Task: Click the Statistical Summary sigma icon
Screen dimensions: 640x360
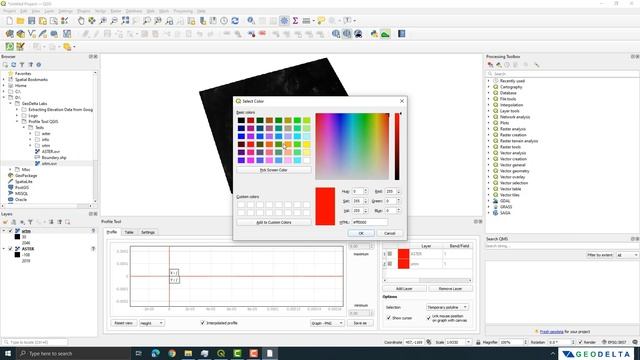Action: pyautogui.click(x=295, y=21)
